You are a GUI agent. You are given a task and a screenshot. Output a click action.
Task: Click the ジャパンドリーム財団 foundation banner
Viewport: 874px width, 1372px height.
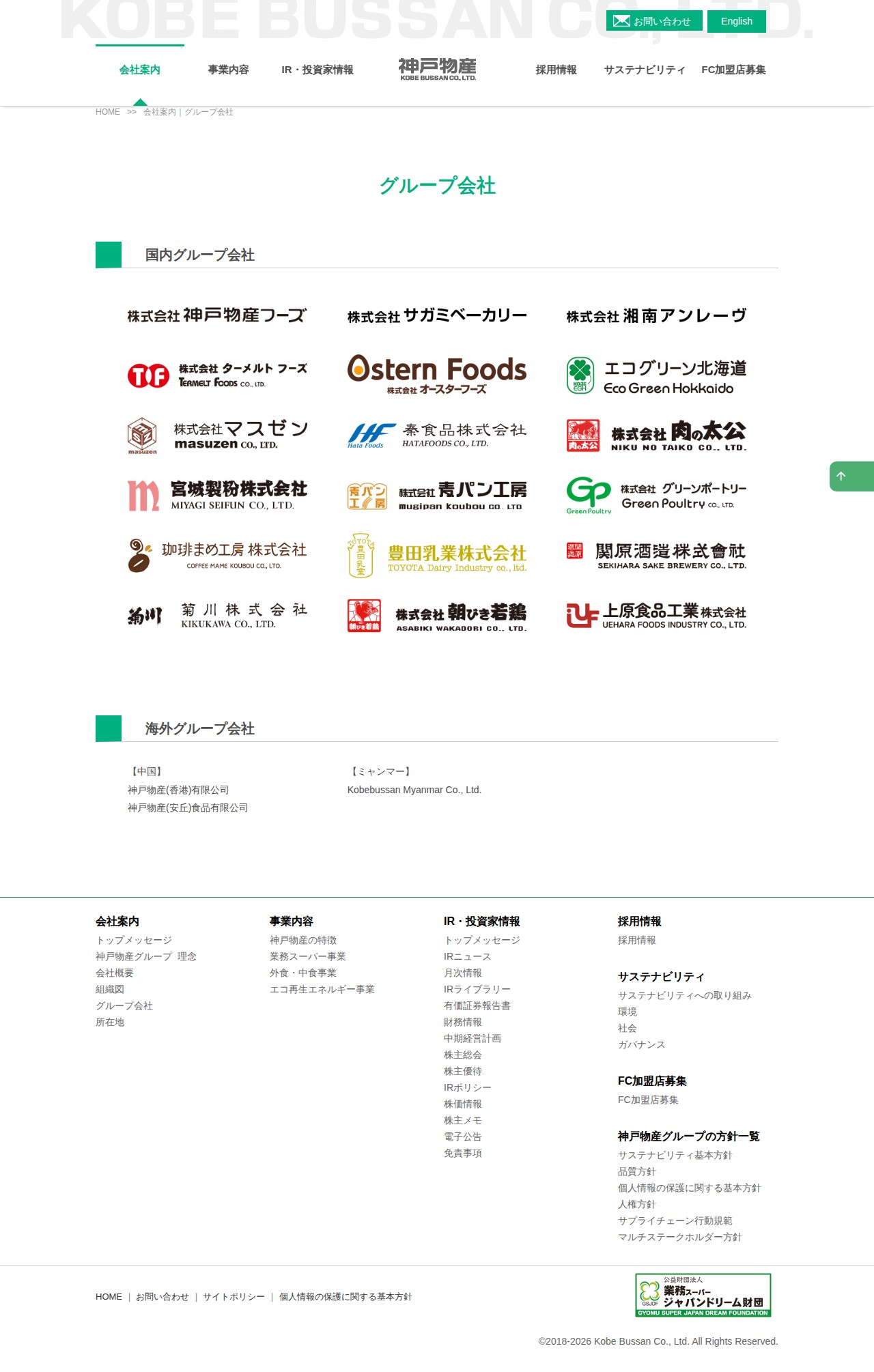coord(703,1295)
